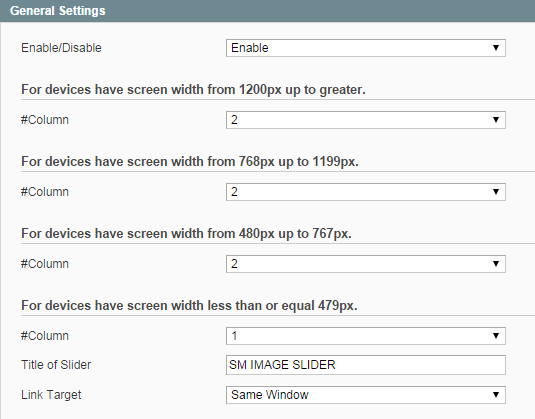Open the Link Target dropdown
The height and width of the screenshot is (419, 535).
pyautogui.click(x=365, y=395)
